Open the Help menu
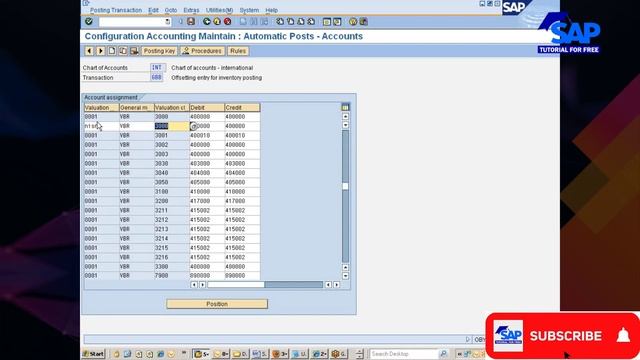This screenshot has width=640, height=360. point(271,10)
